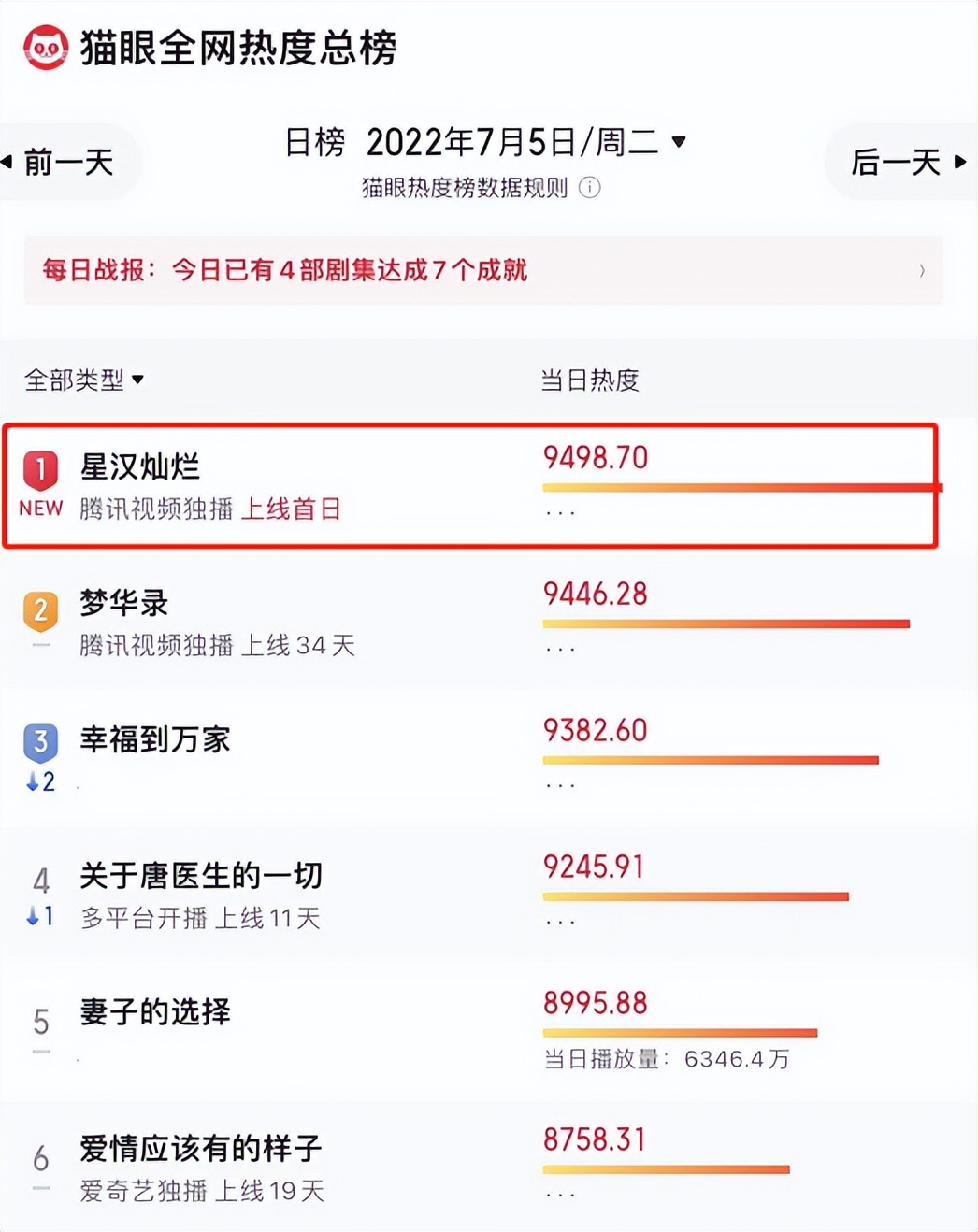Image resolution: width=978 pixels, height=1232 pixels.
Task: Expand the ... details under 爱情应该有的样子
Action: (x=560, y=1192)
